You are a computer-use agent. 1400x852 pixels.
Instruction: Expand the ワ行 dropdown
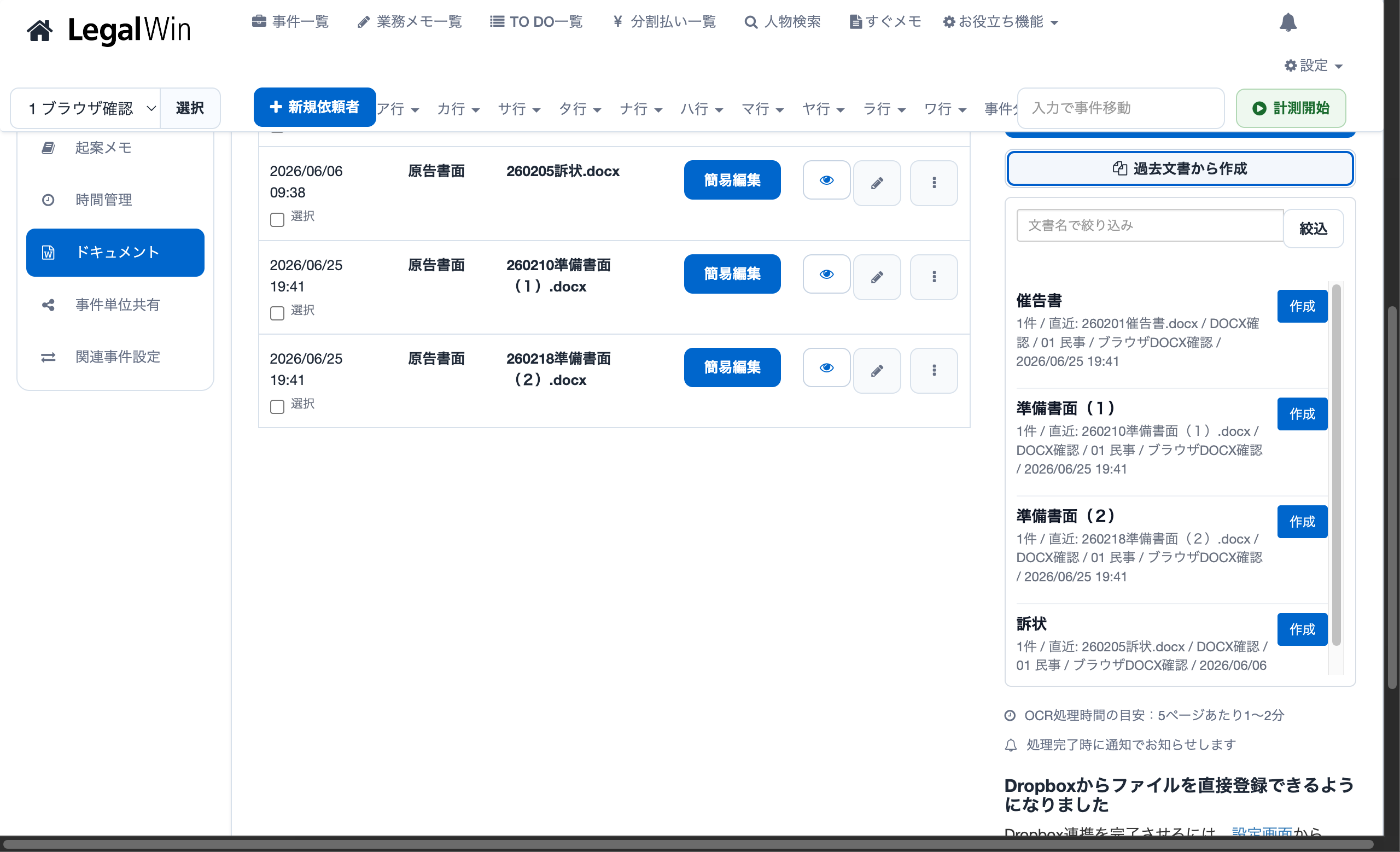(945, 108)
